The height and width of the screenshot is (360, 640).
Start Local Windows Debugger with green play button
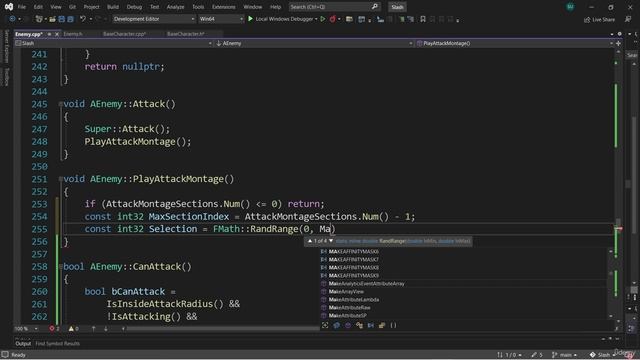[250, 19]
